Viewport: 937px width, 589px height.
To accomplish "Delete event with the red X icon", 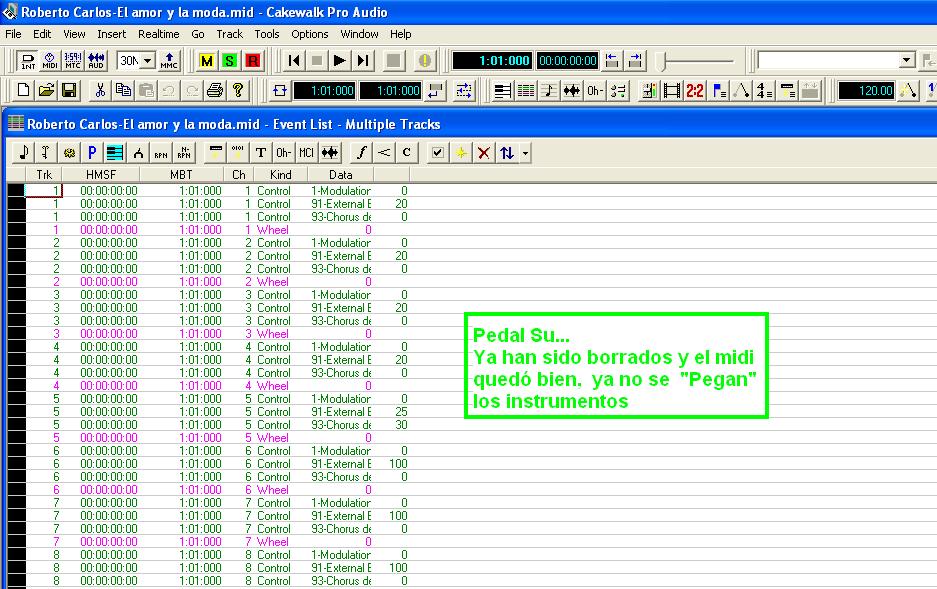I will click(x=483, y=153).
